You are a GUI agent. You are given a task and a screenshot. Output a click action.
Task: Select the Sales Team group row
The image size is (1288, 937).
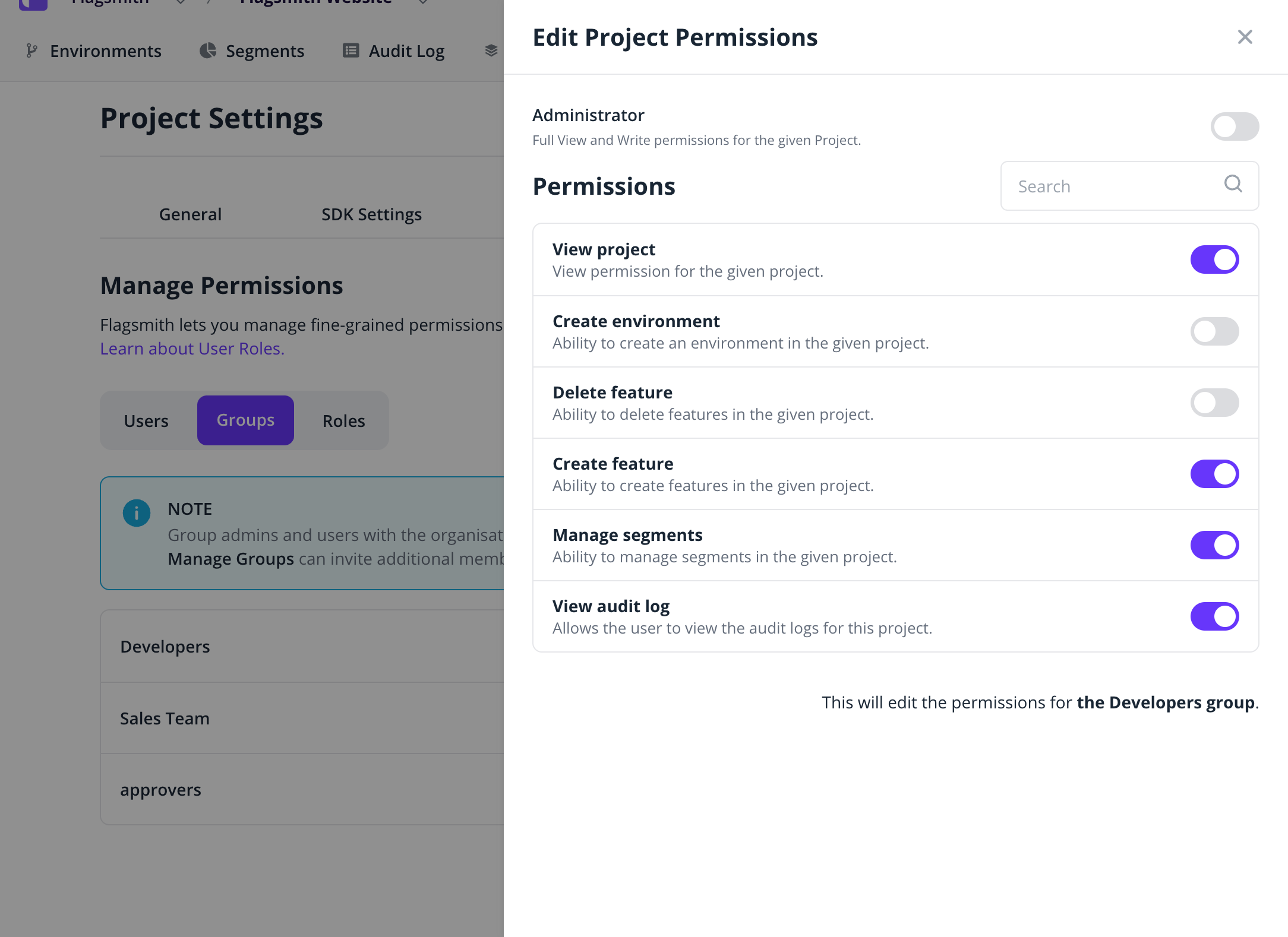pyautogui.click(x=302, y=718)
